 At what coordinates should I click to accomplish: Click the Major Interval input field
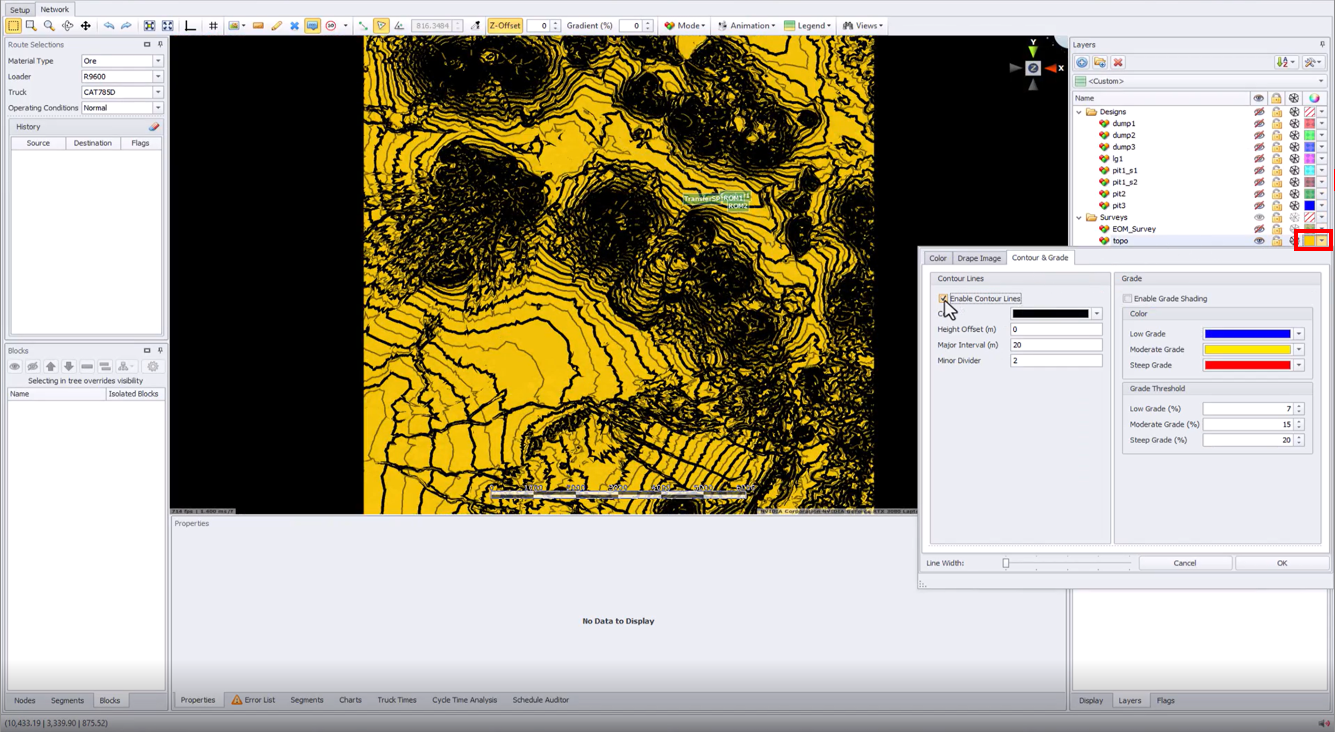pos(1055,345)
